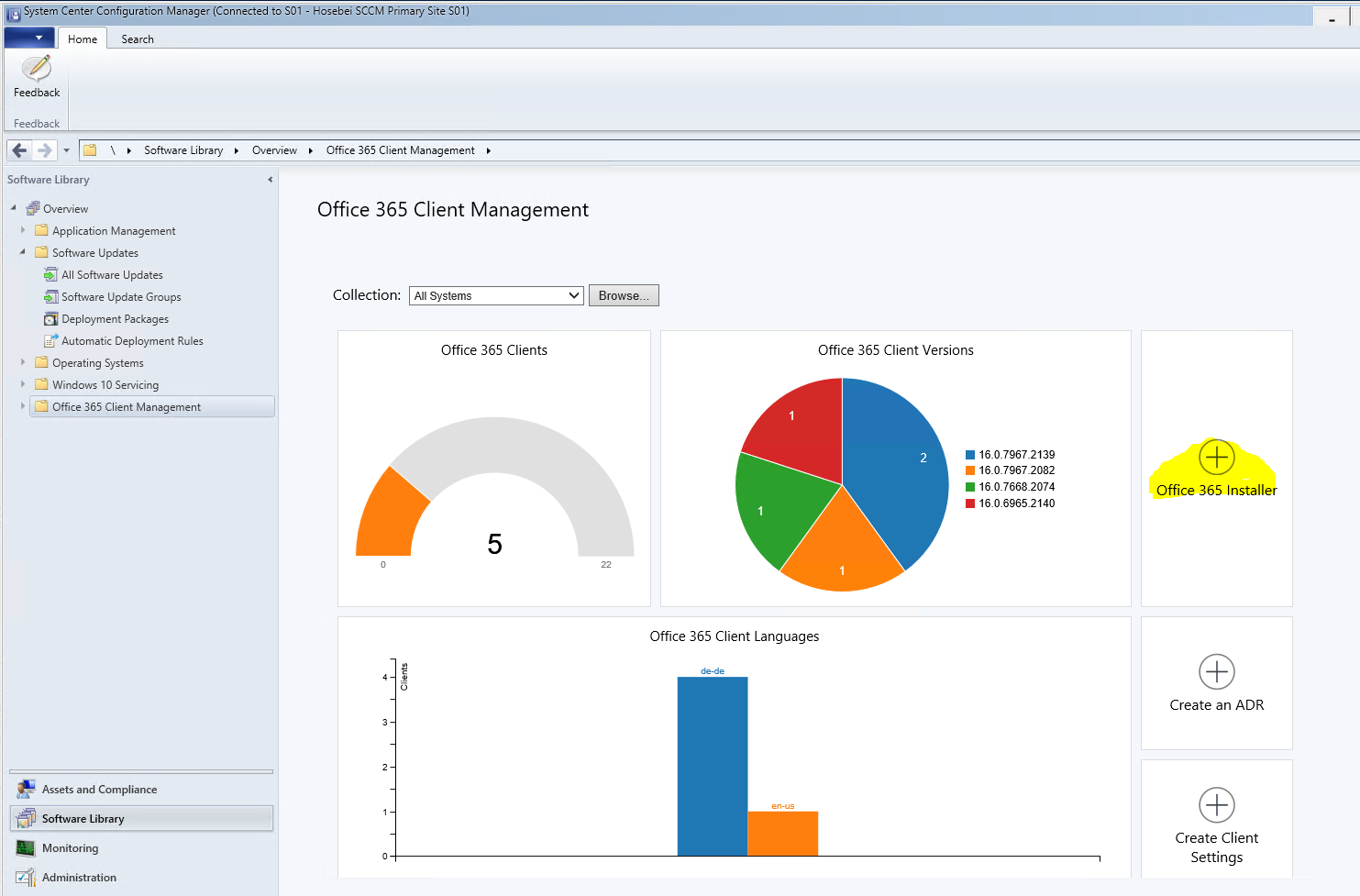Open the Assets and Compliance workspace
This screenshot has height=896, width=1360.
coord(141,790)
